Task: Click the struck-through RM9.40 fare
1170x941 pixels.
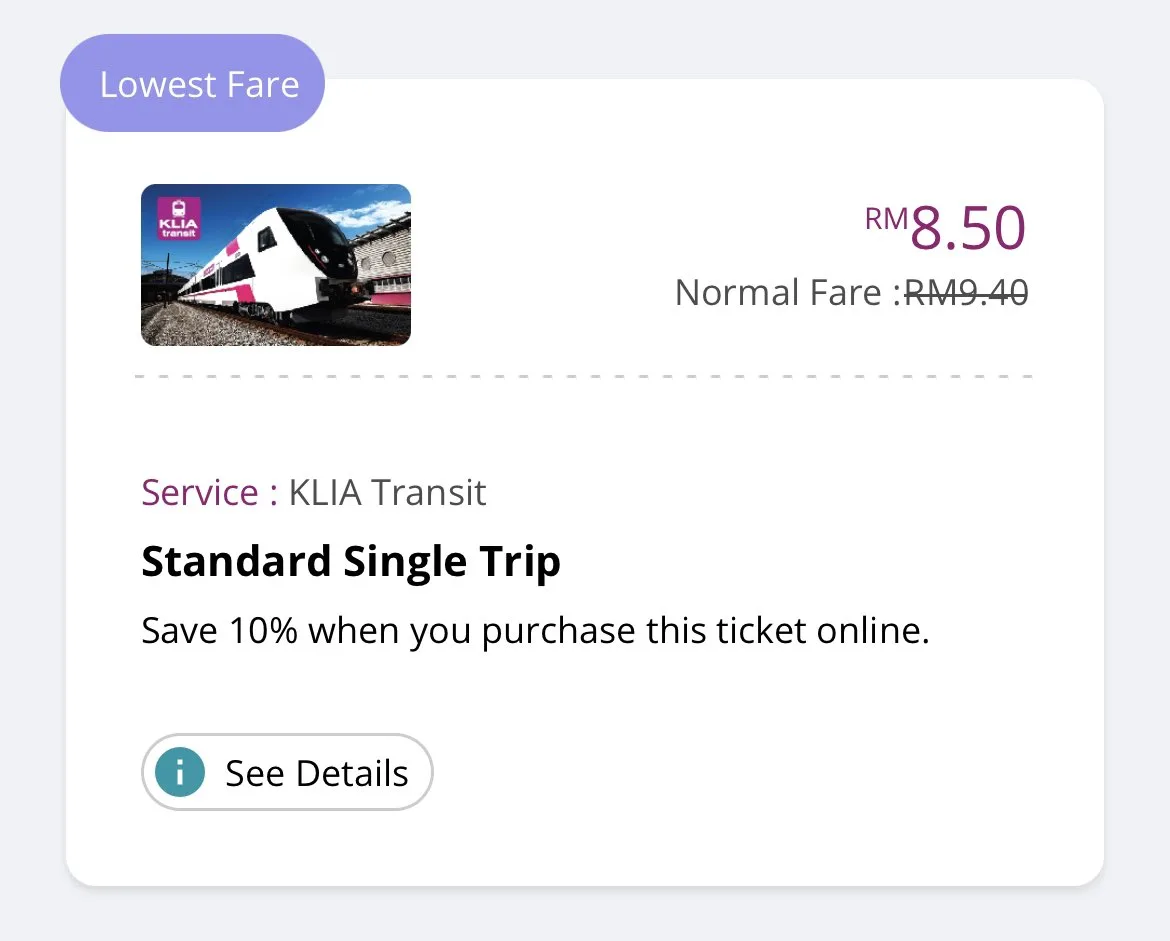Action: pos(966,293)
